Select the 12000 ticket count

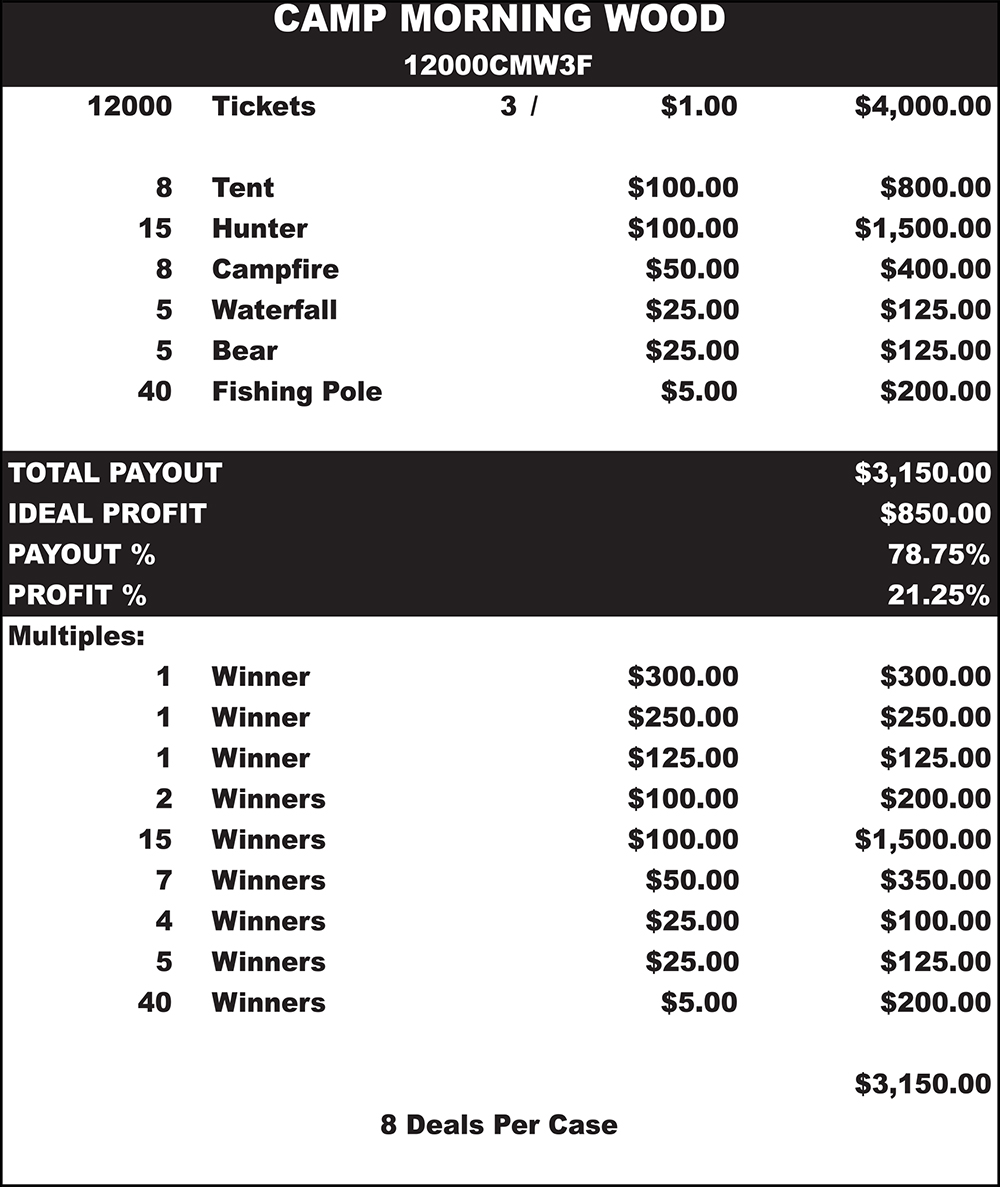pyautogui.click(x=130, y=106)
